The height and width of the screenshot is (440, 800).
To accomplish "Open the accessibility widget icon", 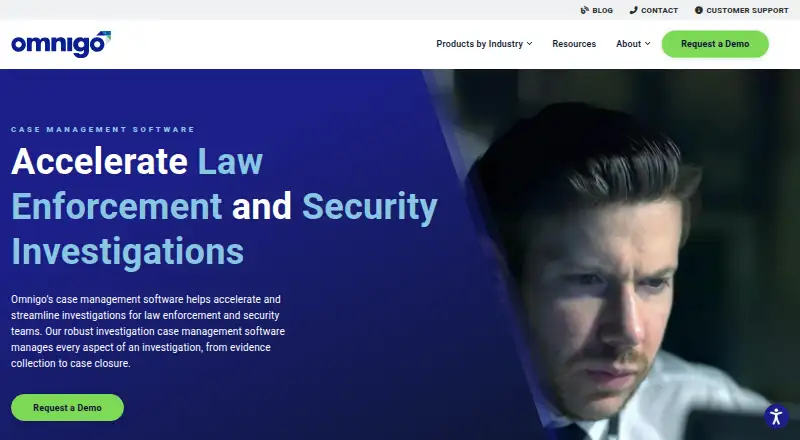I will 776,416.
